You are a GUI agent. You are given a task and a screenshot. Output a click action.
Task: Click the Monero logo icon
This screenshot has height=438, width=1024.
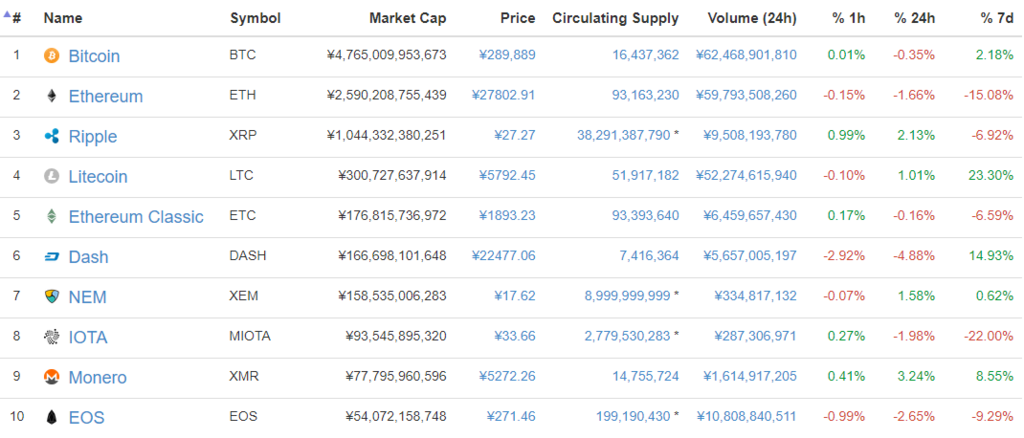coord(51,377)
